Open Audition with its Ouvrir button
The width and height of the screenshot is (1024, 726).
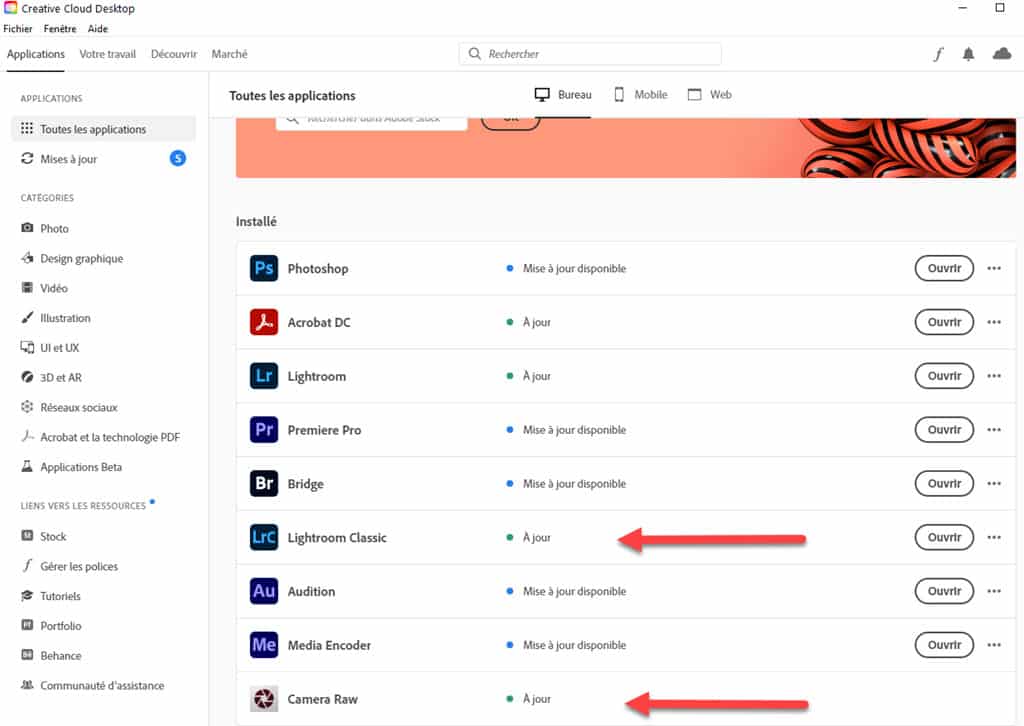pyautogui.click(x=944, y=591)
